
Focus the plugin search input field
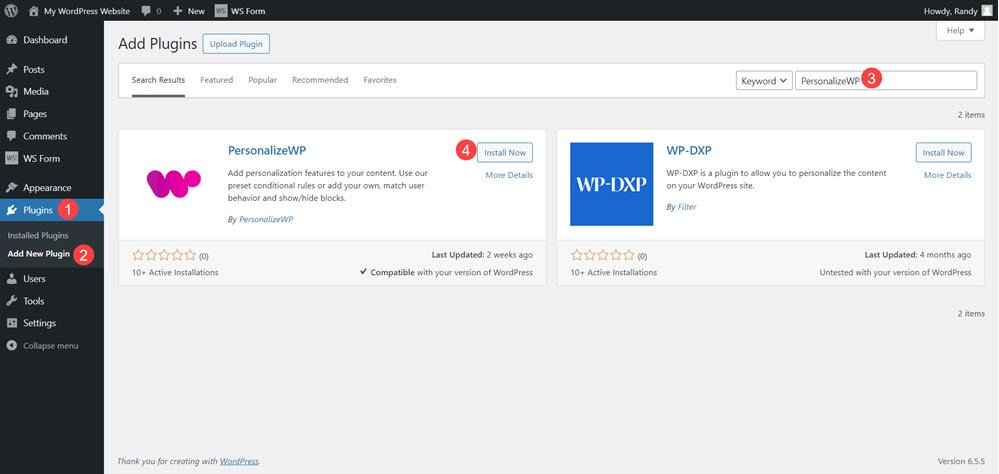click(x=886, y=81)
